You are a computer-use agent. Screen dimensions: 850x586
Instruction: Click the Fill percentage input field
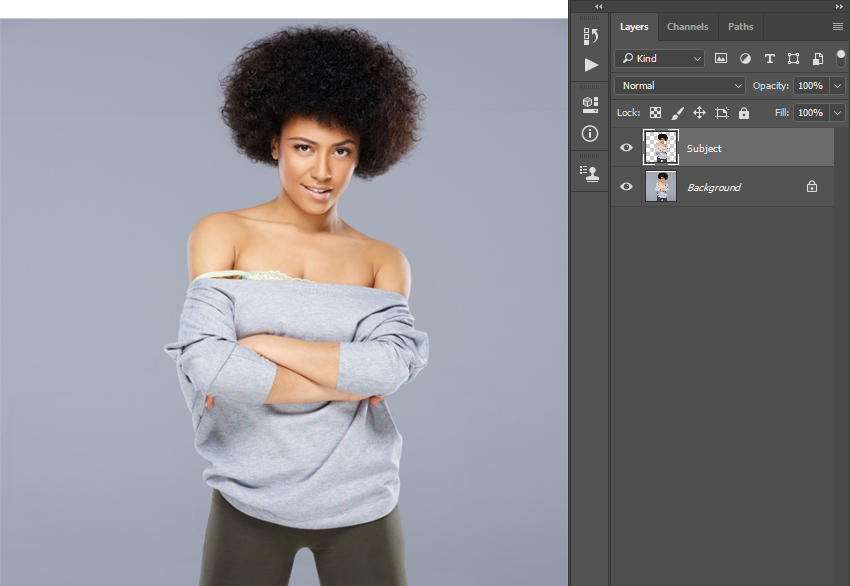(810, 113)
